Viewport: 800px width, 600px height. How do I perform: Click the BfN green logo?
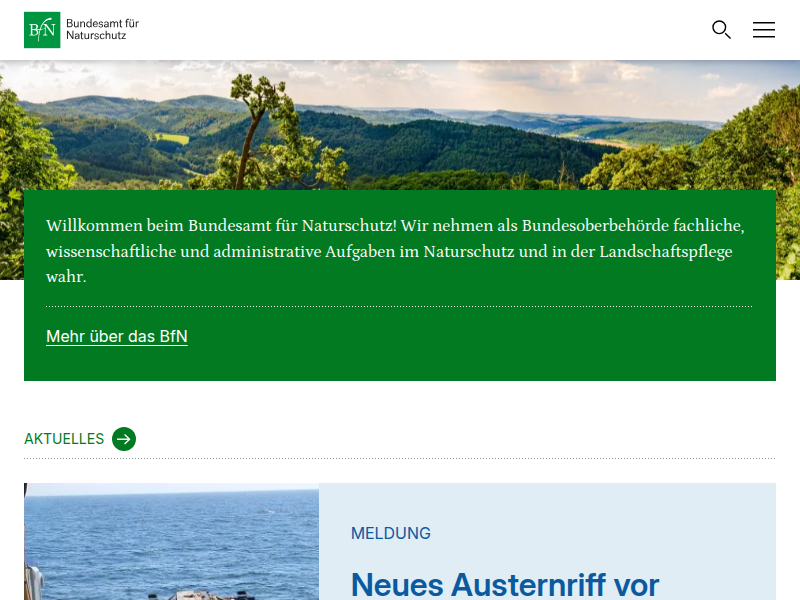(42, 30)
